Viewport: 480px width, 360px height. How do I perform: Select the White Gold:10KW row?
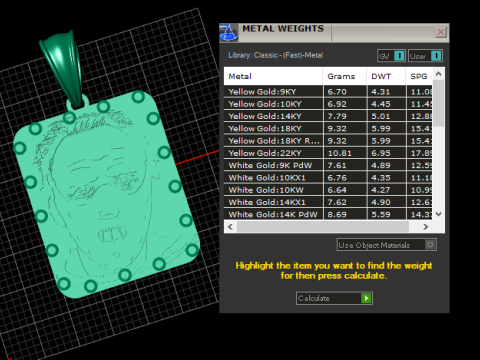[x=328, y=190]
